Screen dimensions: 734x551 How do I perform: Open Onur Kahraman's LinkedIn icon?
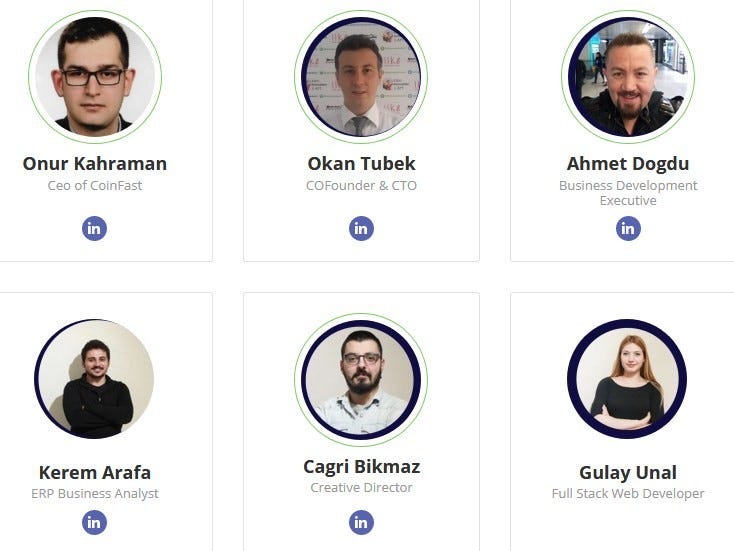pyautogui.click(x=94, y=228)
